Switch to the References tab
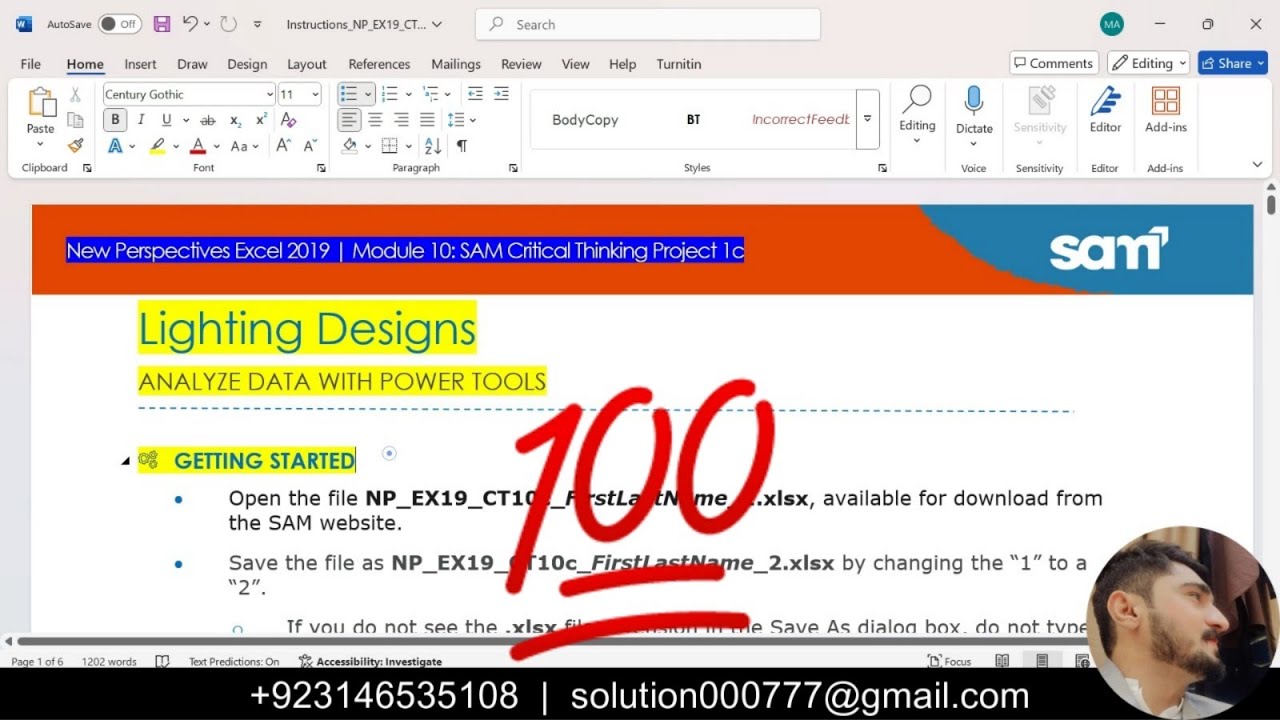 pyautogui.click(x=379, y=64)
